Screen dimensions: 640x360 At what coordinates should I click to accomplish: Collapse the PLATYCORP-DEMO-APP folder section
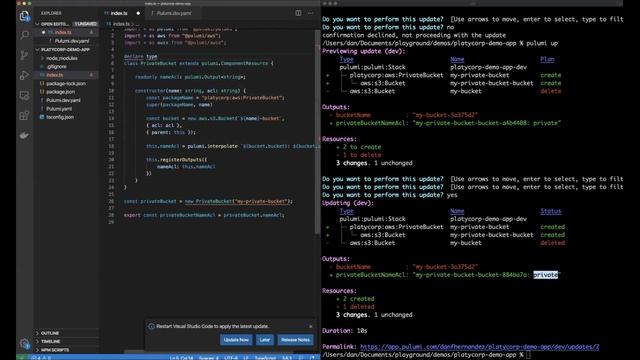coord(65,49)
